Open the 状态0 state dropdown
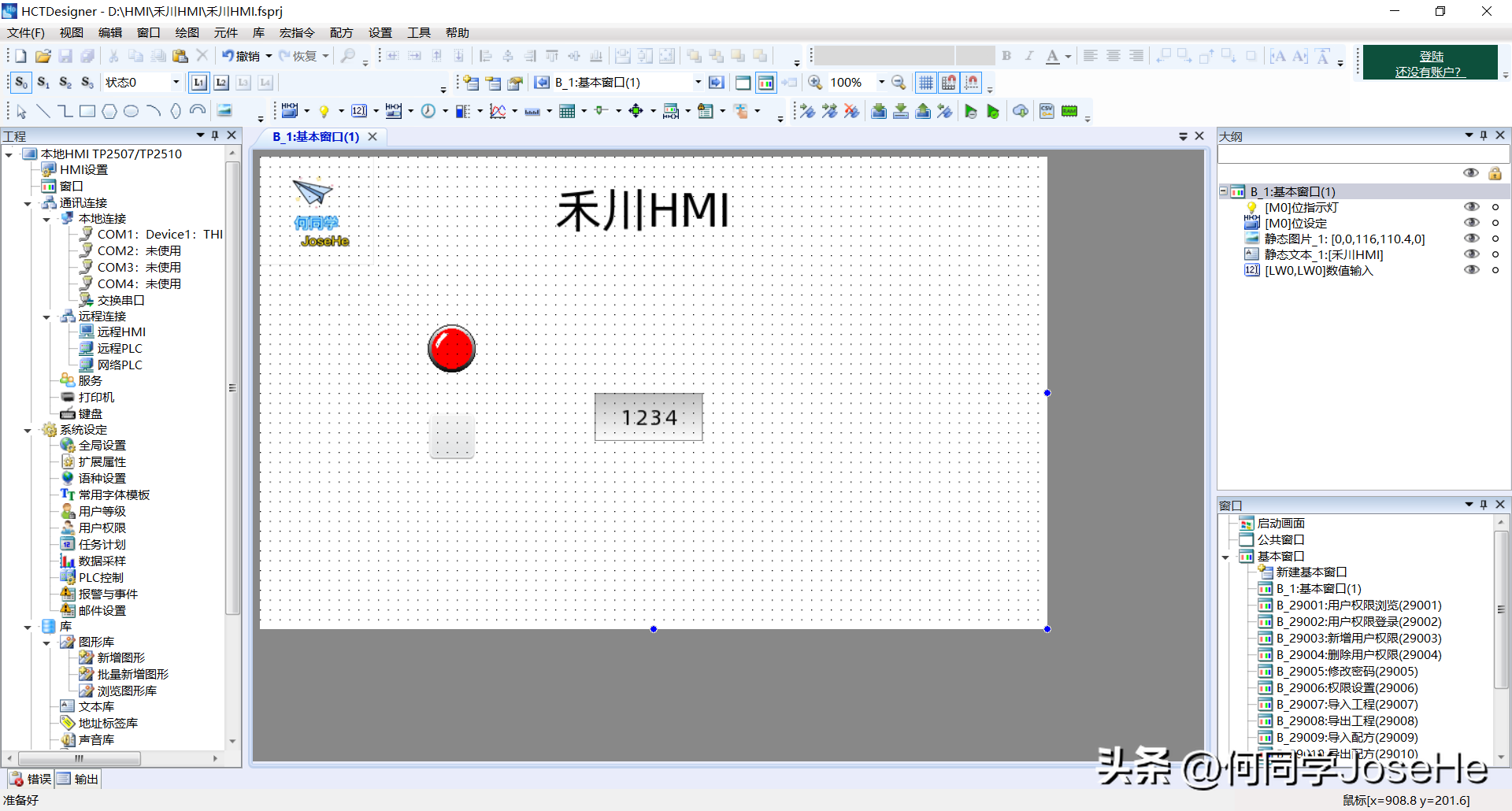Image resolution: width=1512 pixels, height=811 pixels. click(x=176, y=83)
